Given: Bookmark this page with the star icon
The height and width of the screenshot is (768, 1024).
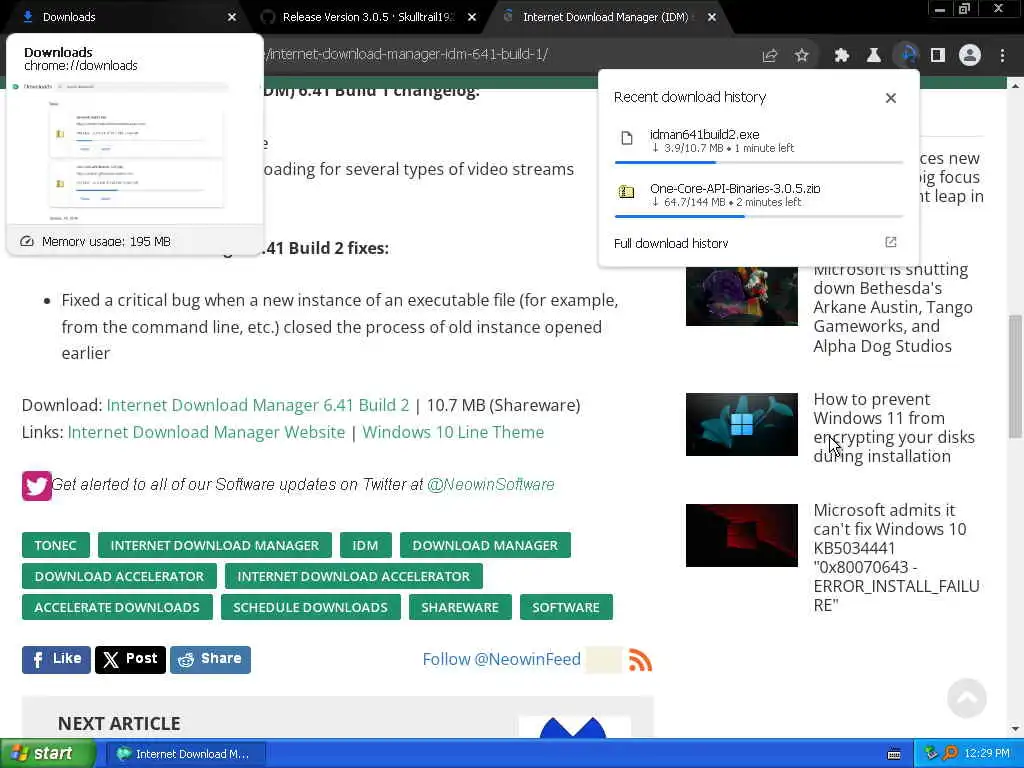Looking at the screenshot, I should (802, 56).
